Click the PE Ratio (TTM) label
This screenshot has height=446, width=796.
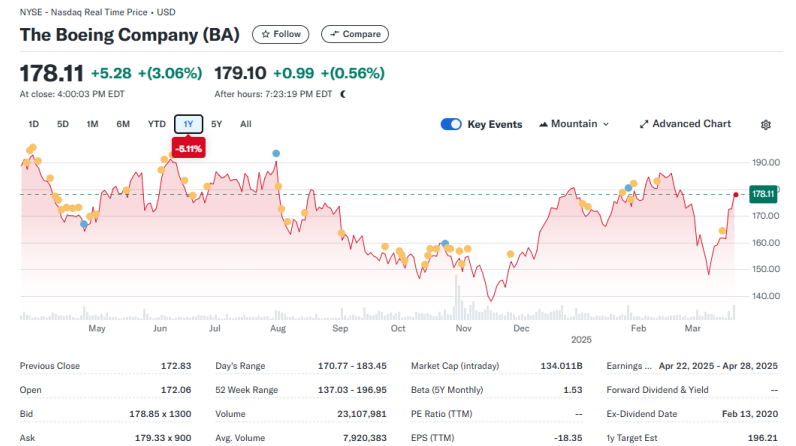click(x=441, y=414)
